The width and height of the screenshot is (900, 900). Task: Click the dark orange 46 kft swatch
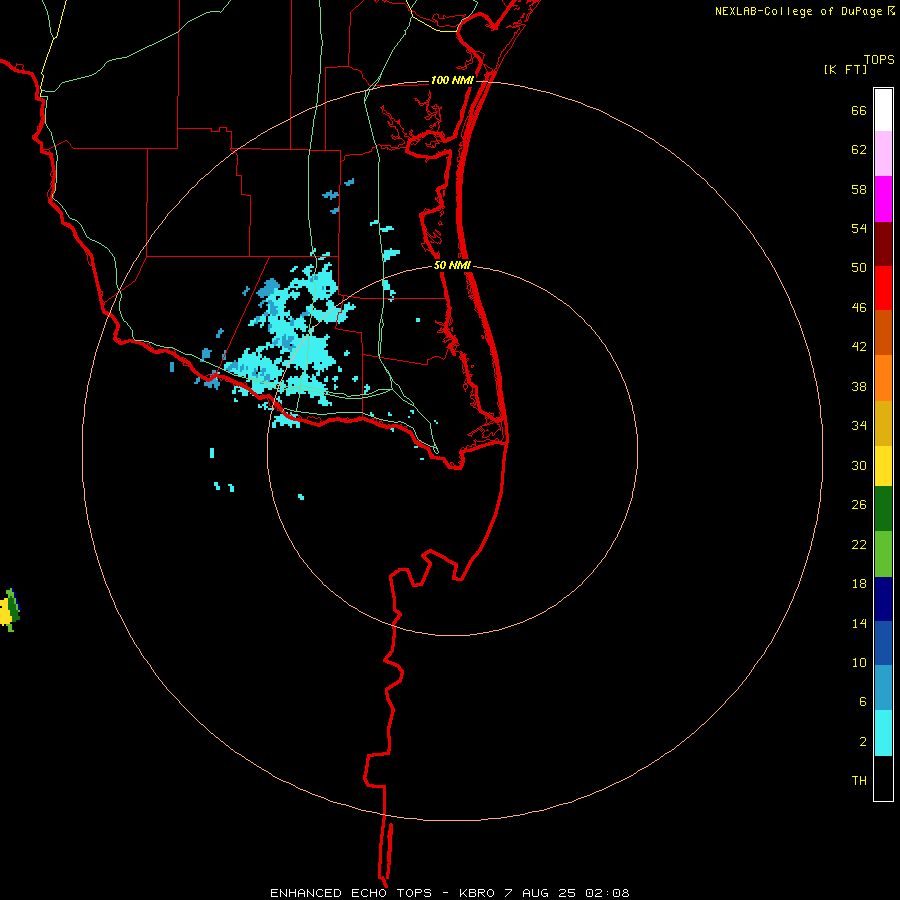click(x=883, y=332)
